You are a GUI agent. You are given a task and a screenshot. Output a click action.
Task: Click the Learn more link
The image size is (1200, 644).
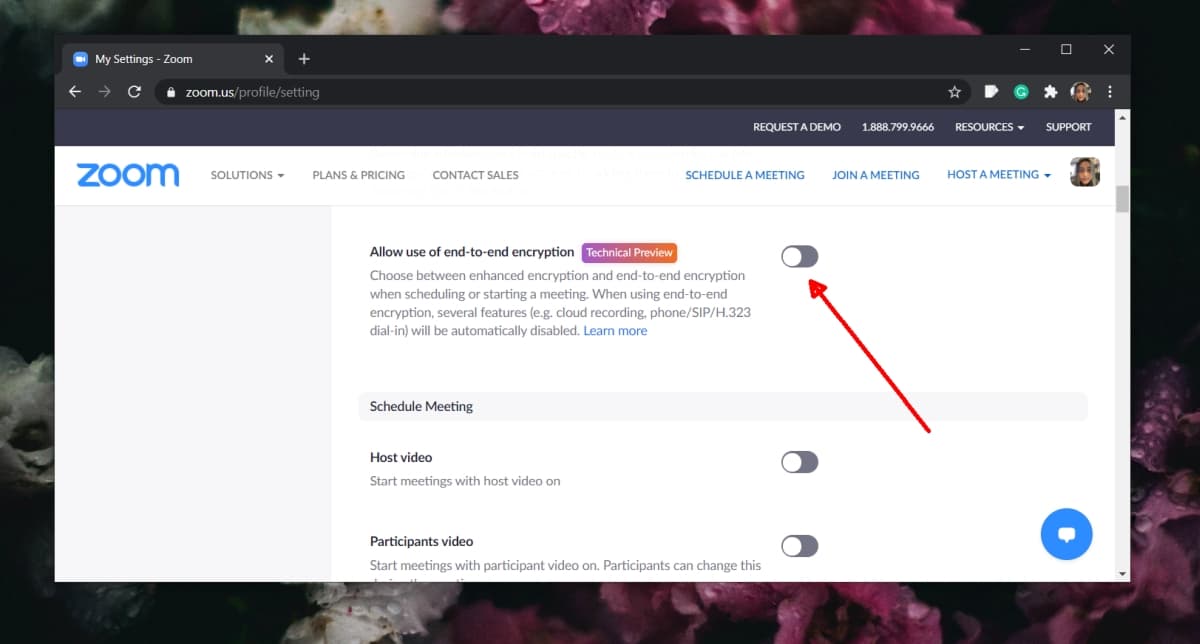[615, 331]
